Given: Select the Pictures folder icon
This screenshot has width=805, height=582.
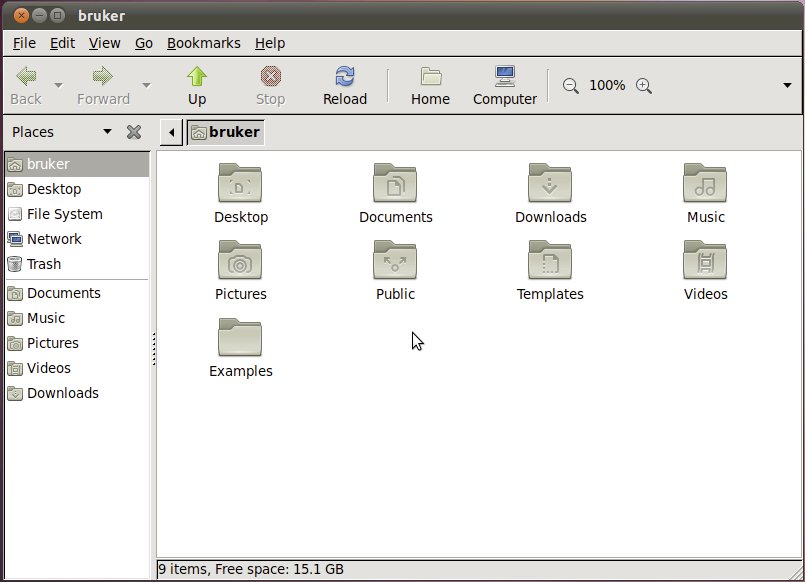Looking at the screenshot, I should [240, 260].
